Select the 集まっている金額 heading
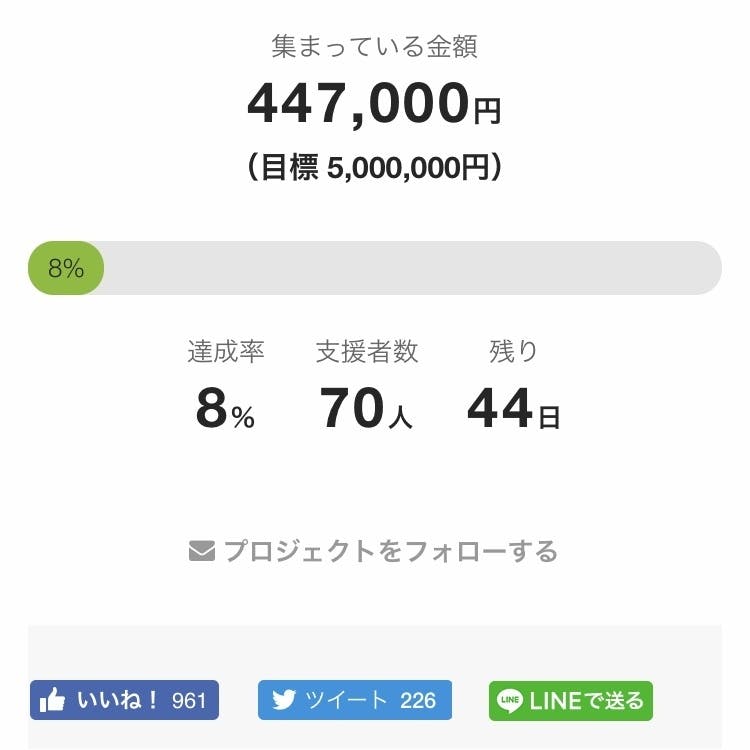Image resolution: width=750 pixels, height=750 pixels. (x=374, y=46)
